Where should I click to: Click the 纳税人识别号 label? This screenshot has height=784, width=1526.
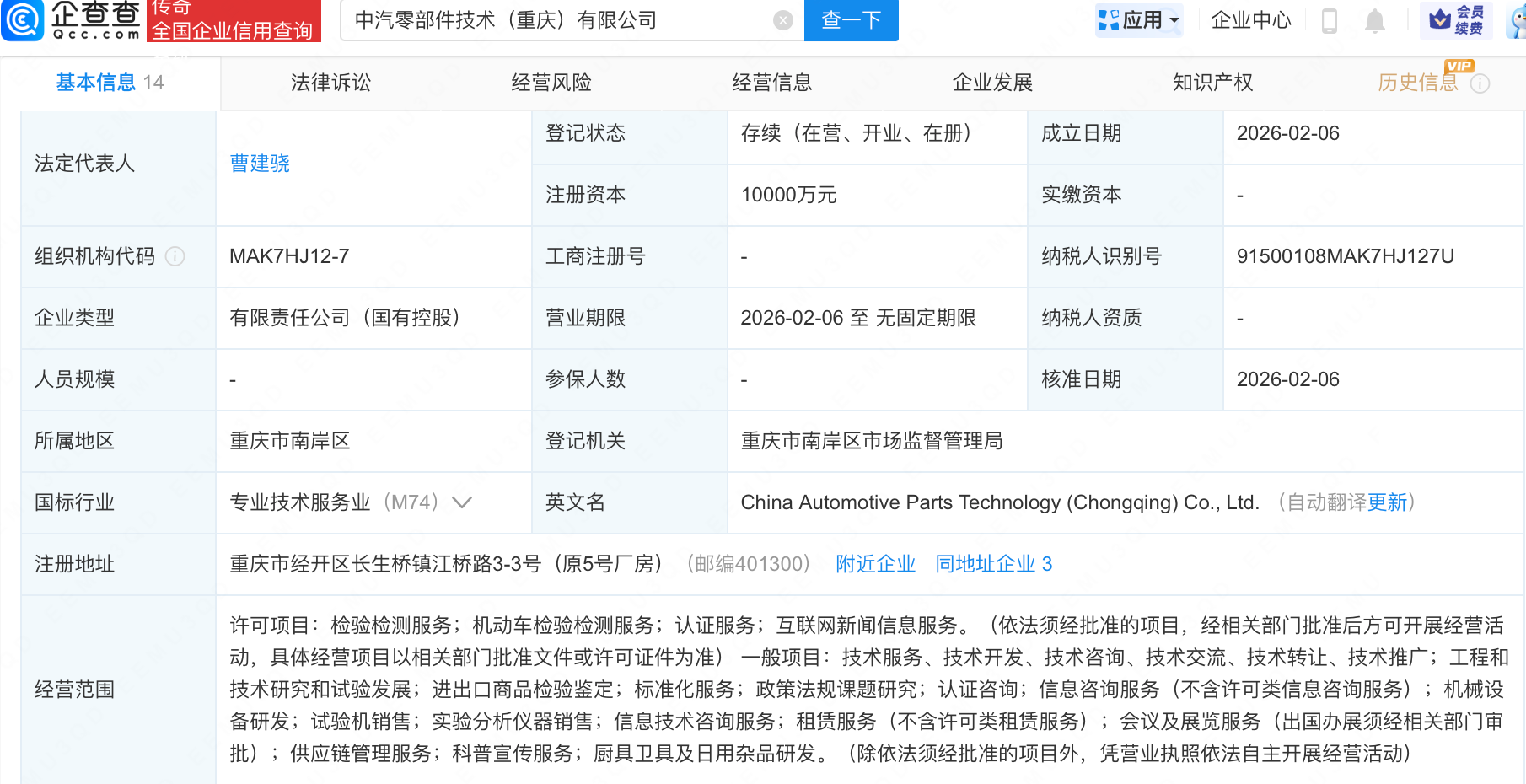coord(1101,256)
